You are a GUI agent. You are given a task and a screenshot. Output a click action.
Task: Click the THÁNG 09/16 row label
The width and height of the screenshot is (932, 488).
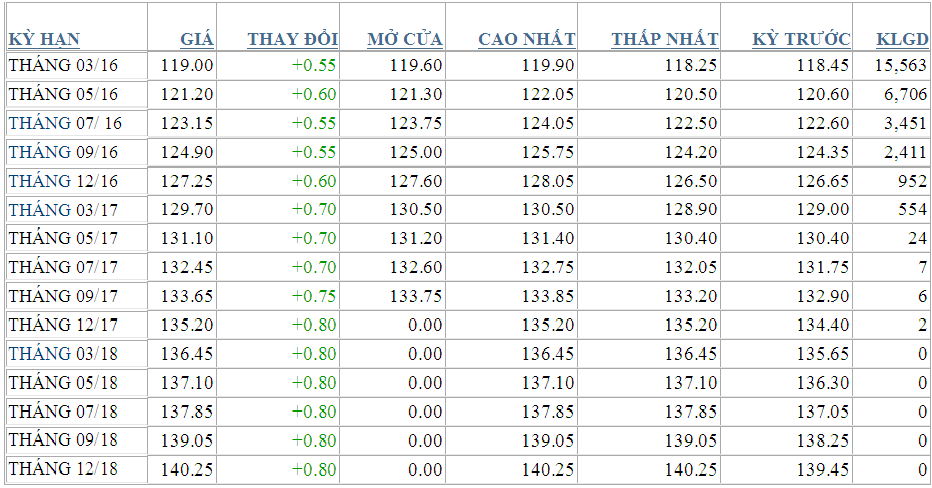coord(63,152)
